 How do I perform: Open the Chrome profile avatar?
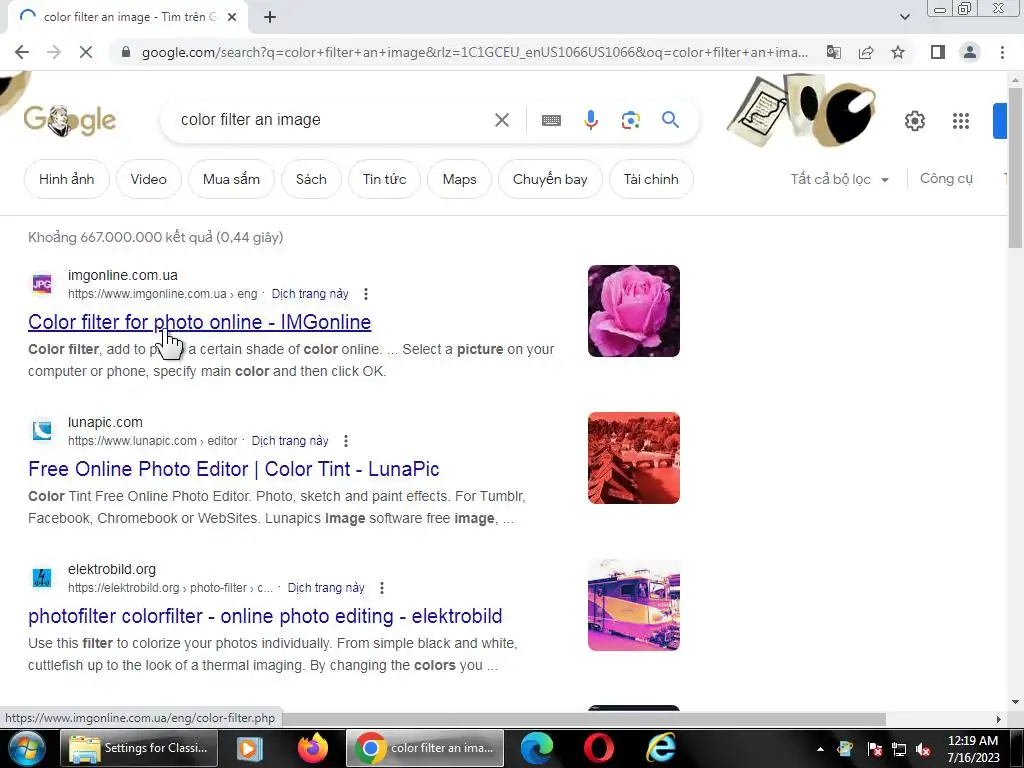coord(970,52)
